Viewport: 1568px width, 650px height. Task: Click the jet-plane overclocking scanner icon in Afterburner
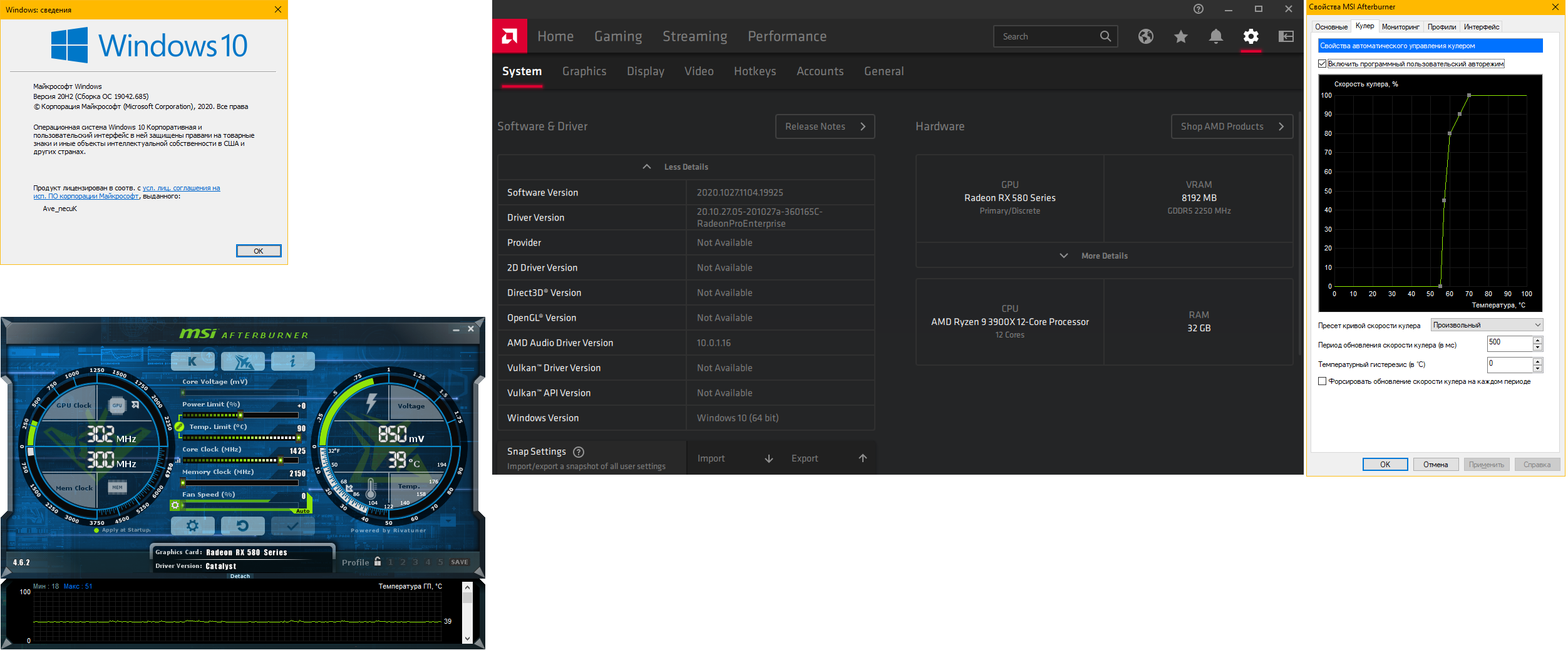pyautogui.click(x=242, y=361)
